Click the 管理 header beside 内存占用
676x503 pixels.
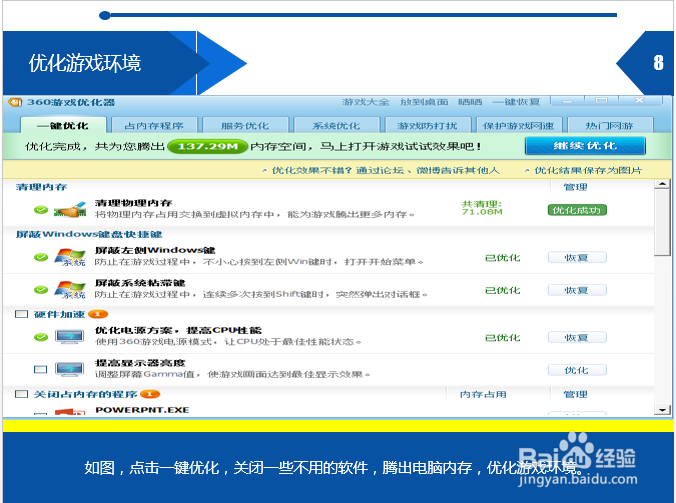point(576,394)
